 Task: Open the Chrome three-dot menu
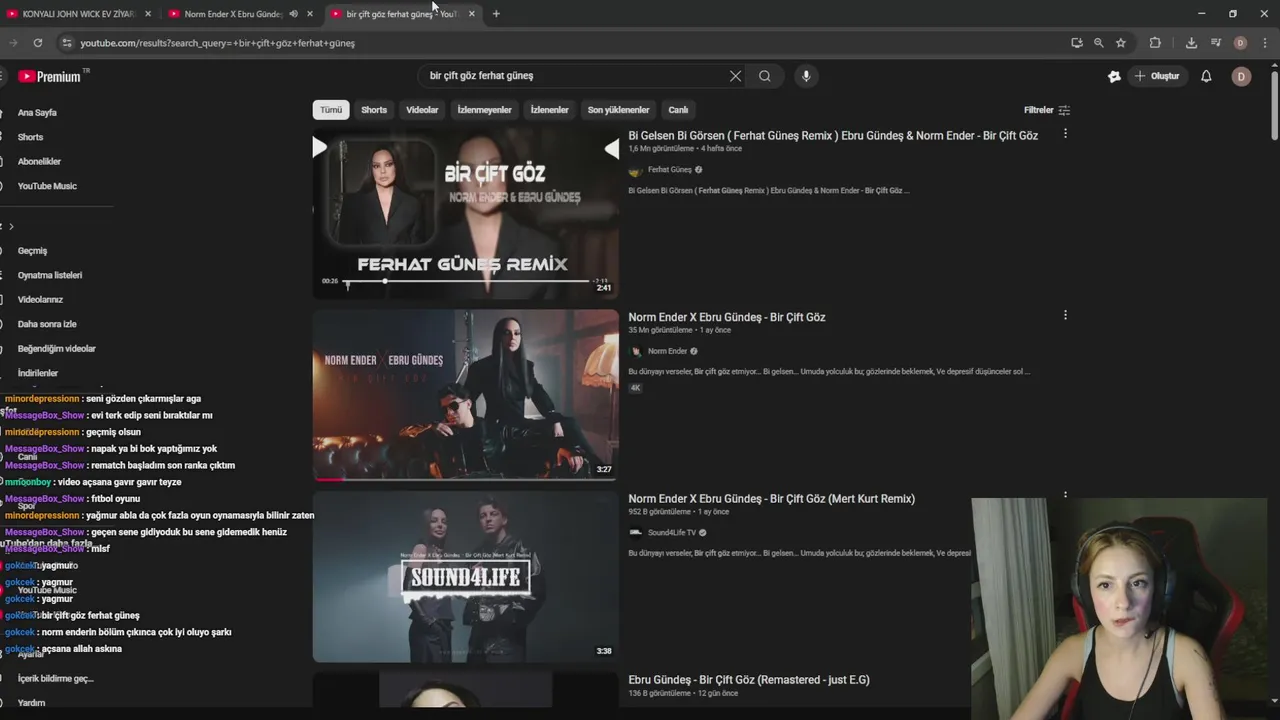(1265, 43)
